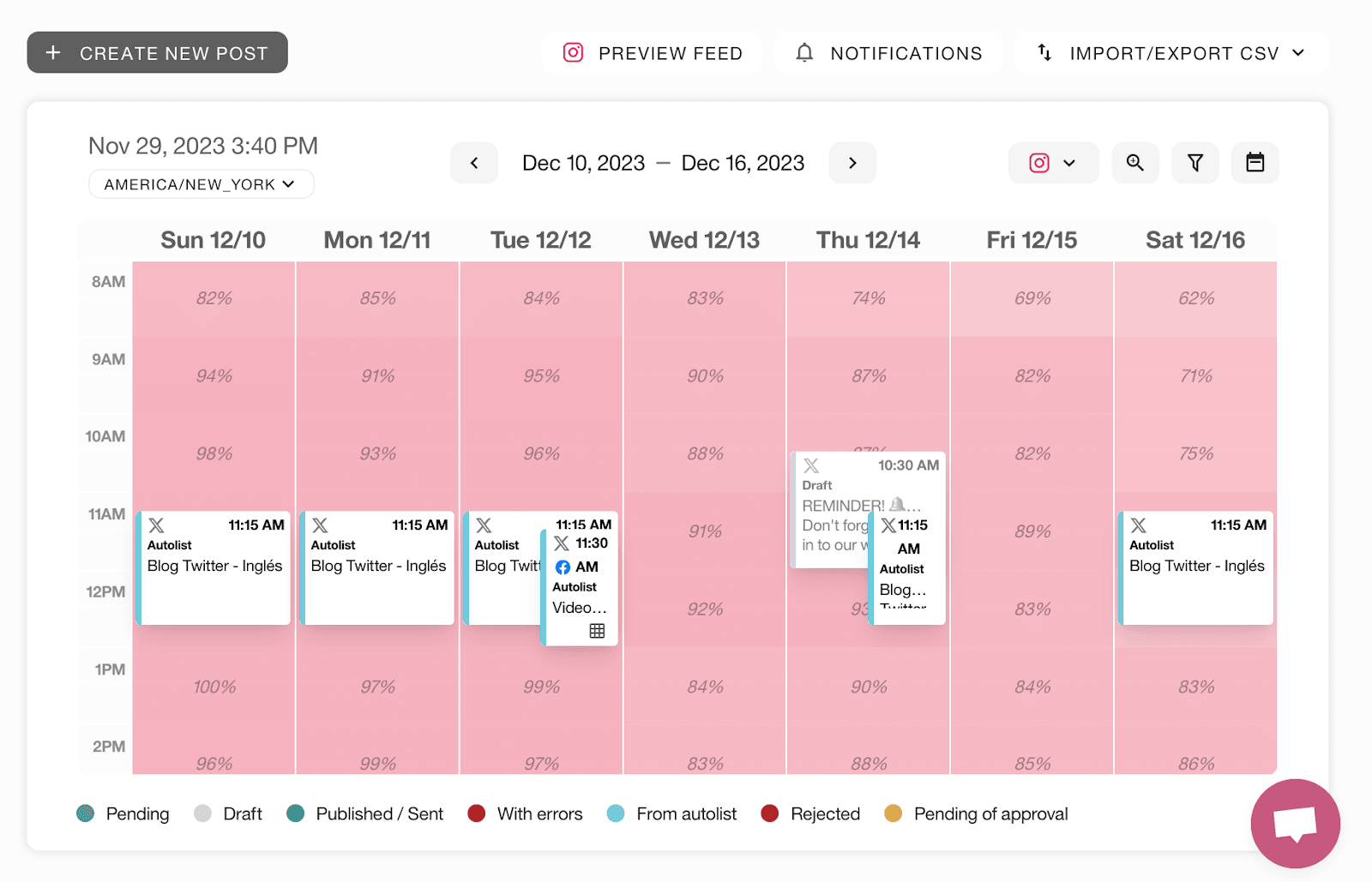
Task: Open the chat support bubble
Action: (x=1295, y=823)
